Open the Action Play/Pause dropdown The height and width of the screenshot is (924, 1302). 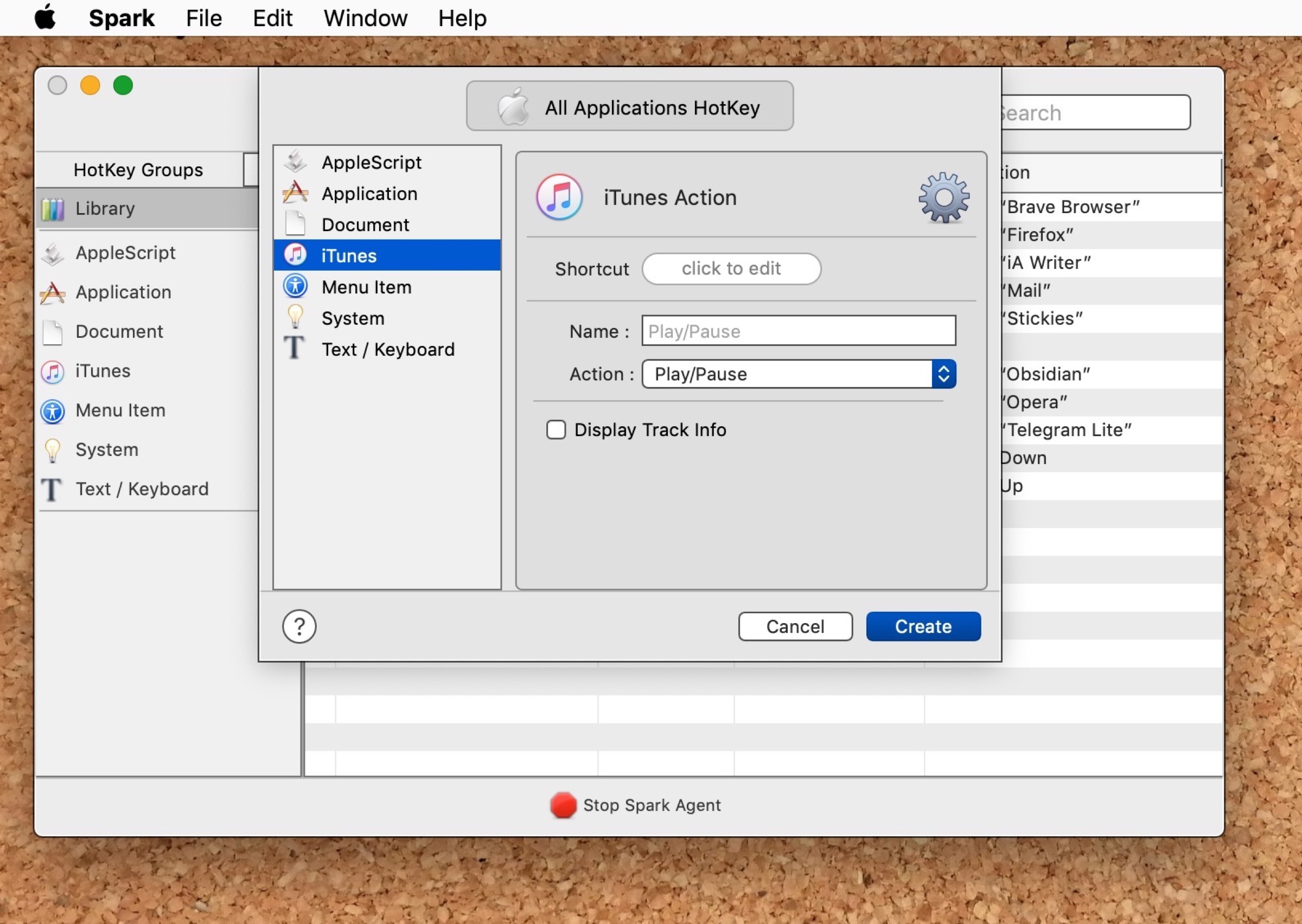(798, 374)
